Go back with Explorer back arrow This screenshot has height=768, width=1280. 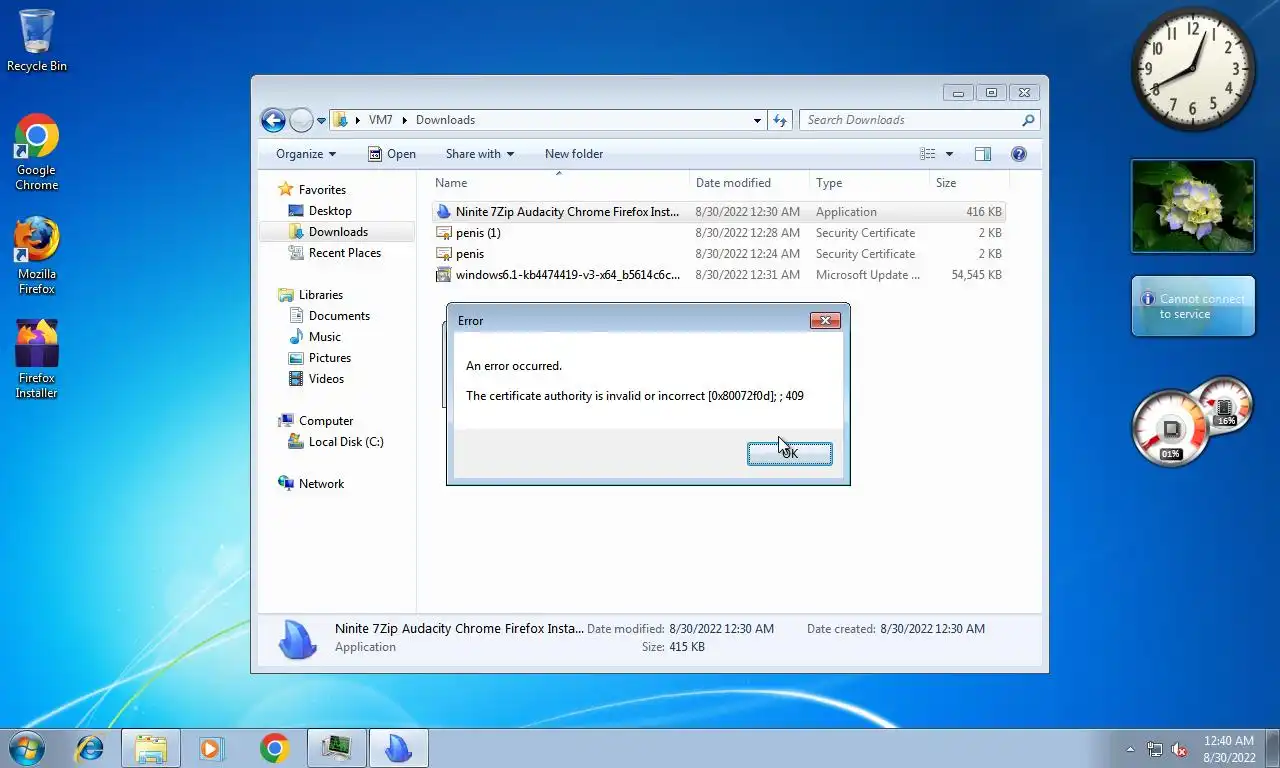pos(273,120)
